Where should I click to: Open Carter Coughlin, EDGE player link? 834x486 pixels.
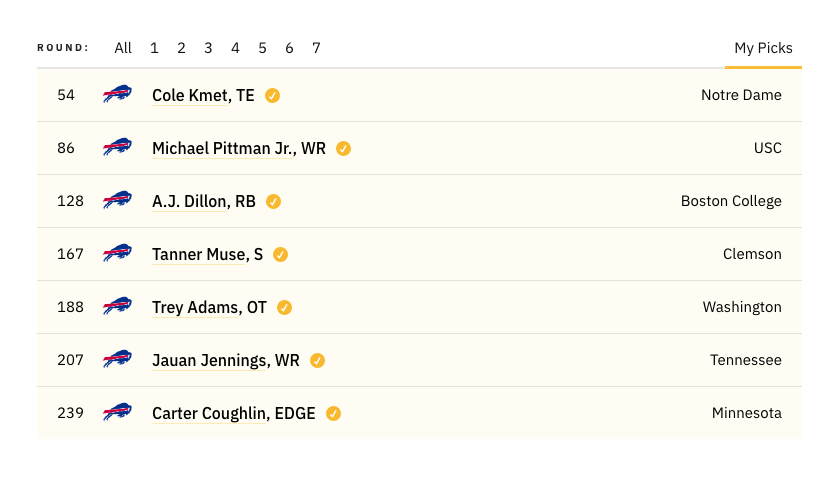coord(234,414)
